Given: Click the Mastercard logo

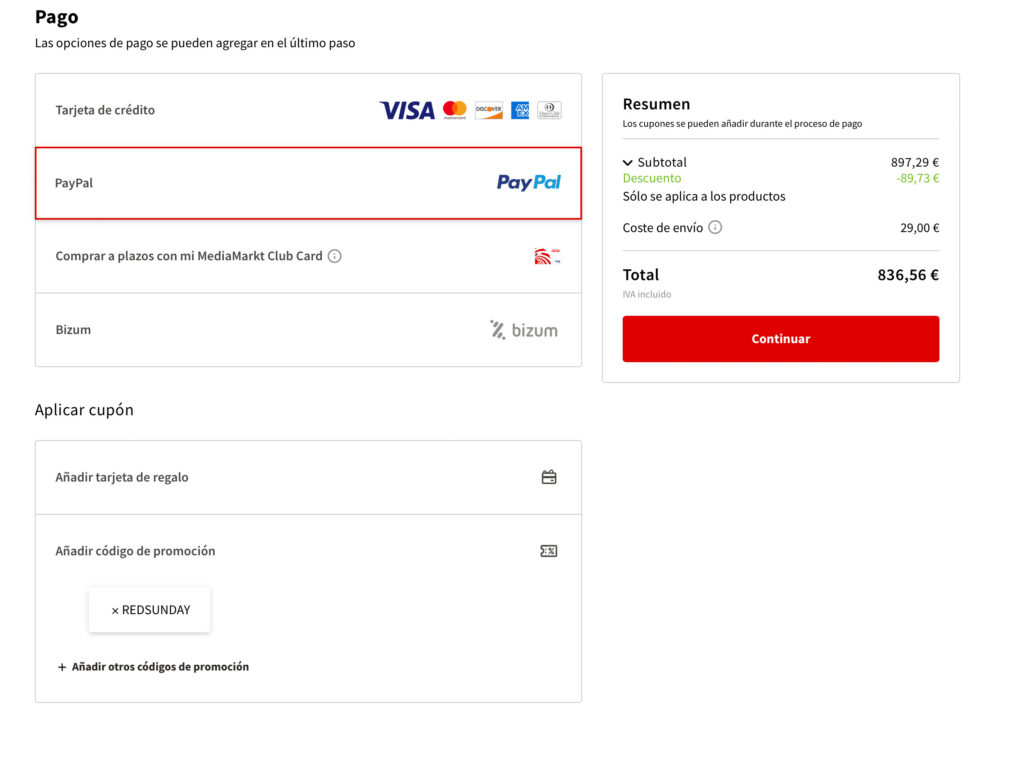Looking at the screenshot, I should tap(455, 110).
